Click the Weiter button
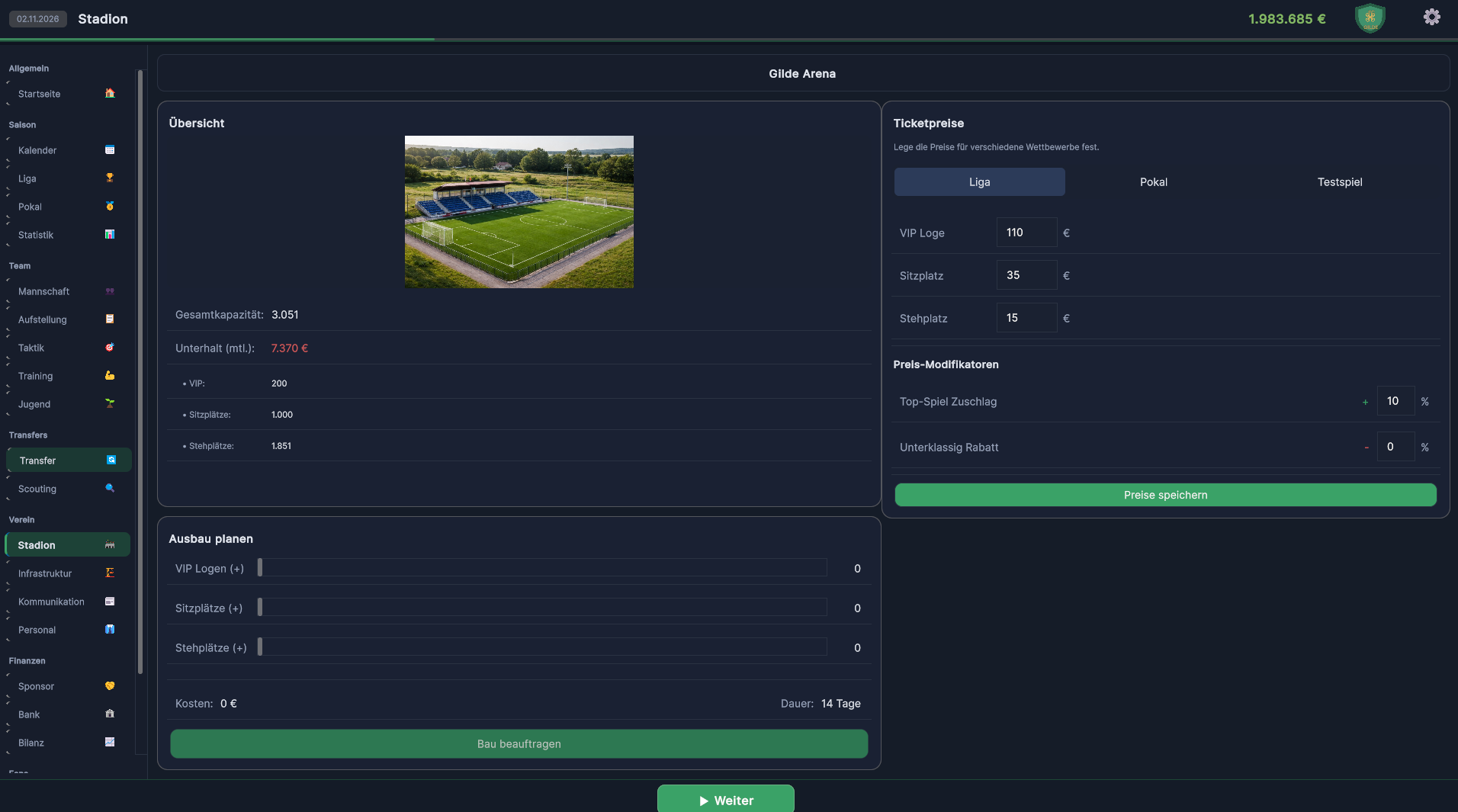1458x812 pixels. (x=725, y=799)
